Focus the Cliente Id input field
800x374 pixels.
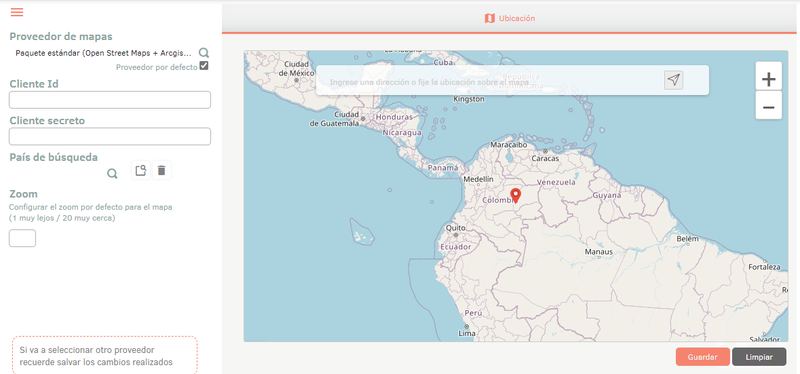point(110,100)
